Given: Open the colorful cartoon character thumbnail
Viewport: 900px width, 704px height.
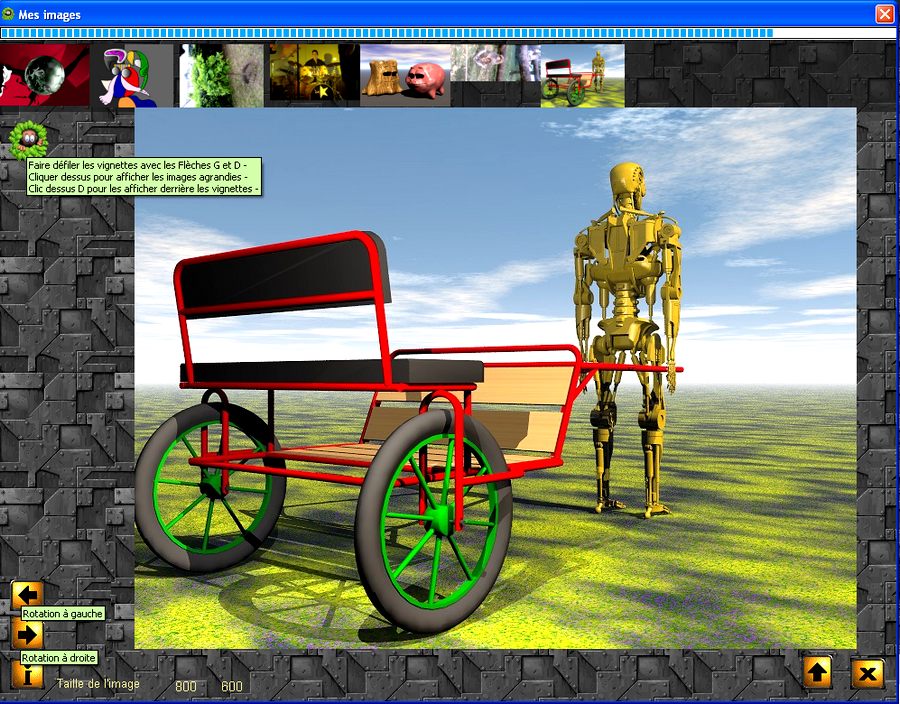Looking at the screenshot, I should (x=131, y=76).
